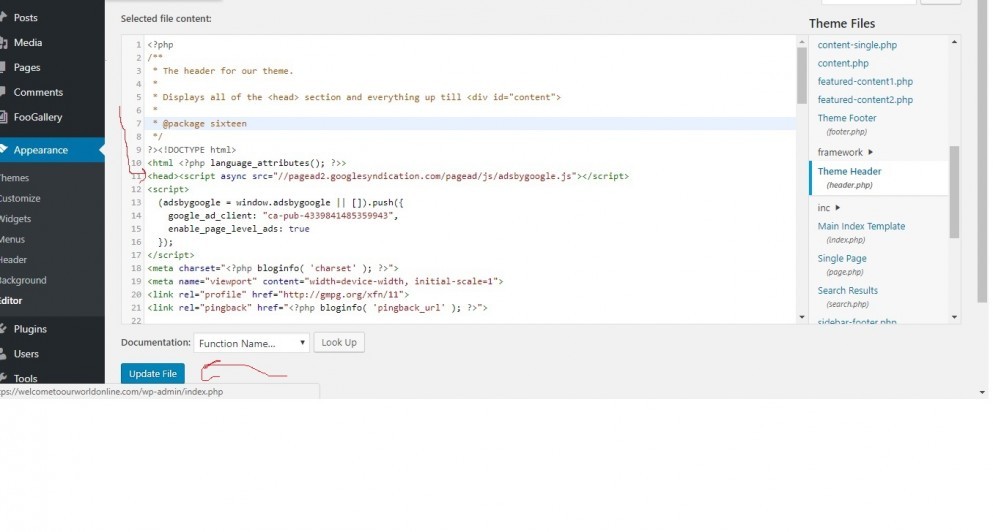Click the code editor vertical scrollbar thumb
Screen dimensions: 993x532
click(x=802, y=76)
